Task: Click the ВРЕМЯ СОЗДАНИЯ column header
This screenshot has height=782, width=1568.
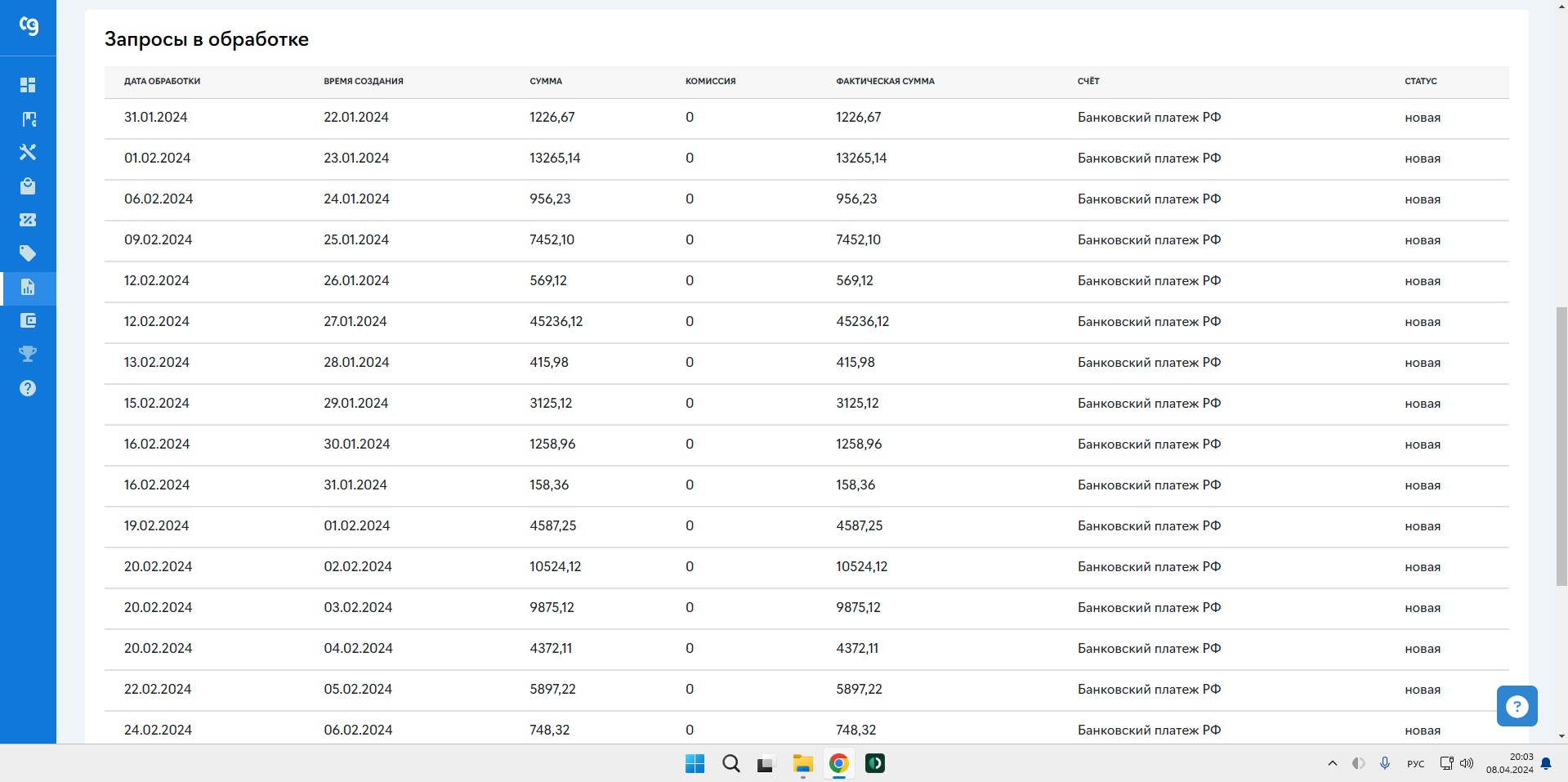Action: click(364, 81)
